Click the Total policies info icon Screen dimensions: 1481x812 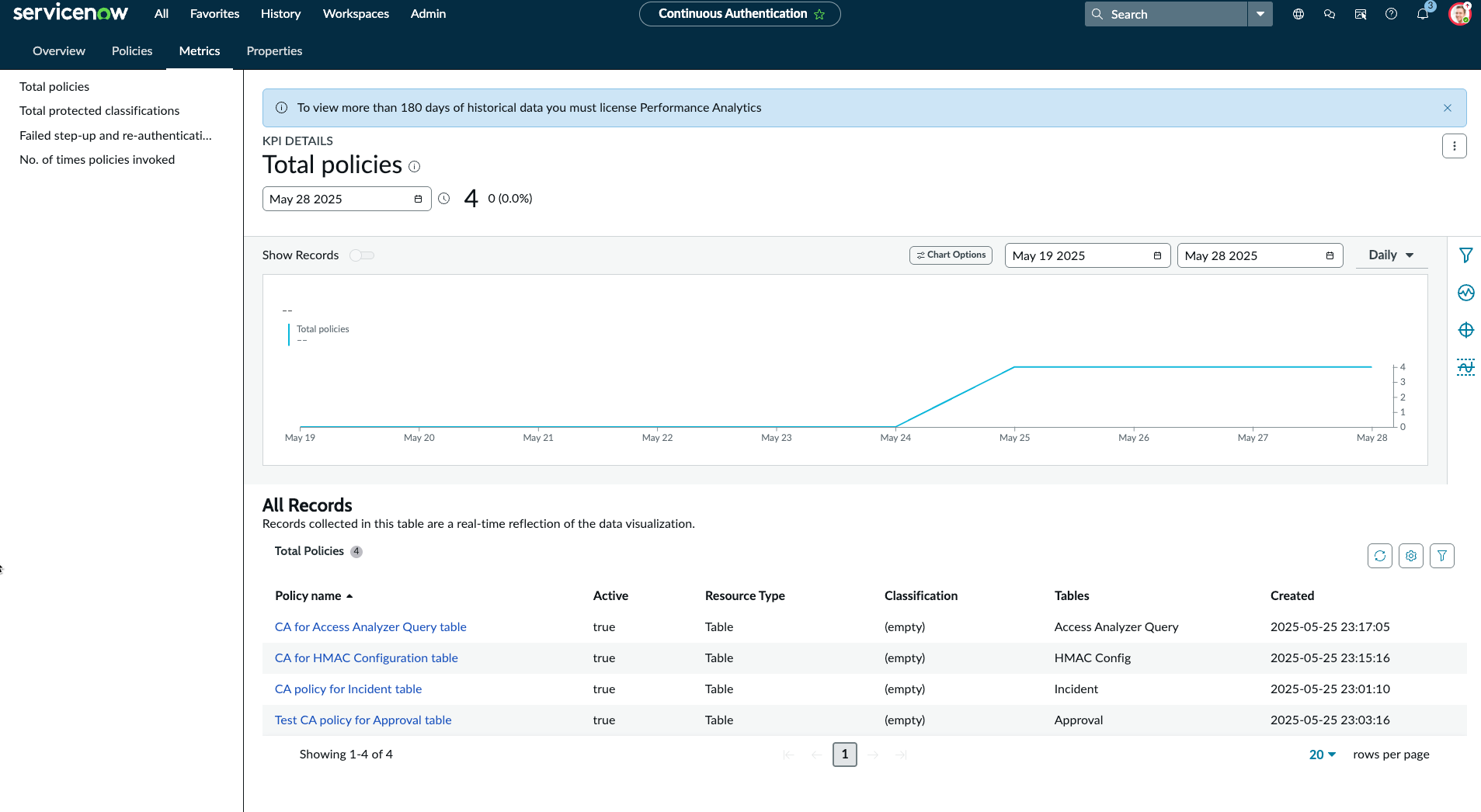click(415, 166)
